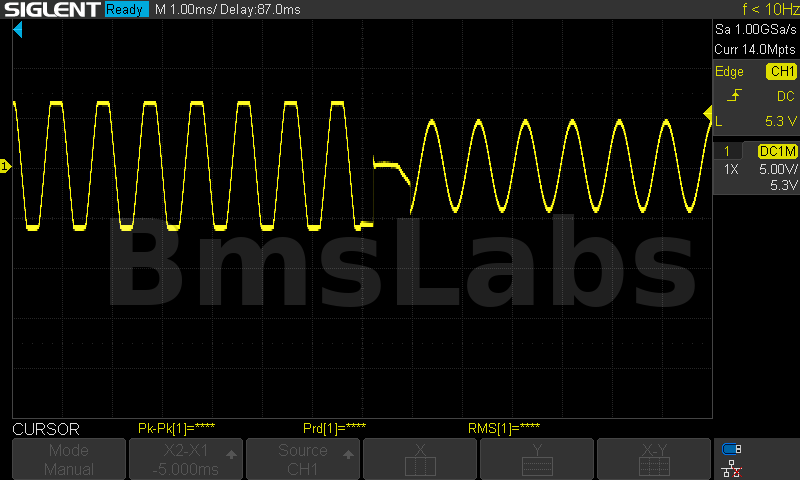Click the blue trigger position marker at top
This screenshot has height=480, width=800.
[x=17, y=31]
